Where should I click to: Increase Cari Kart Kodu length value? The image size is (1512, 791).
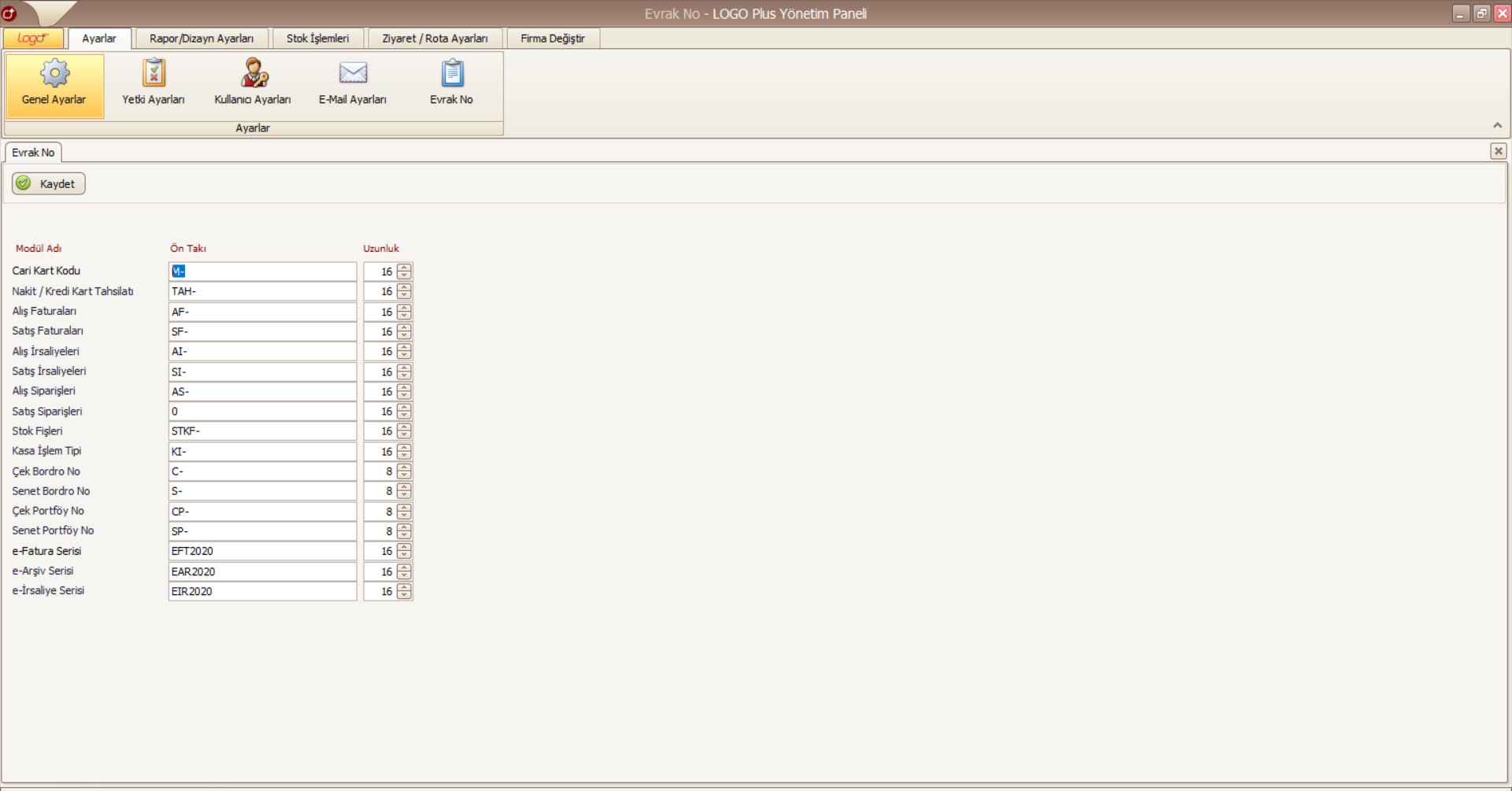click(x=404, y=268)
